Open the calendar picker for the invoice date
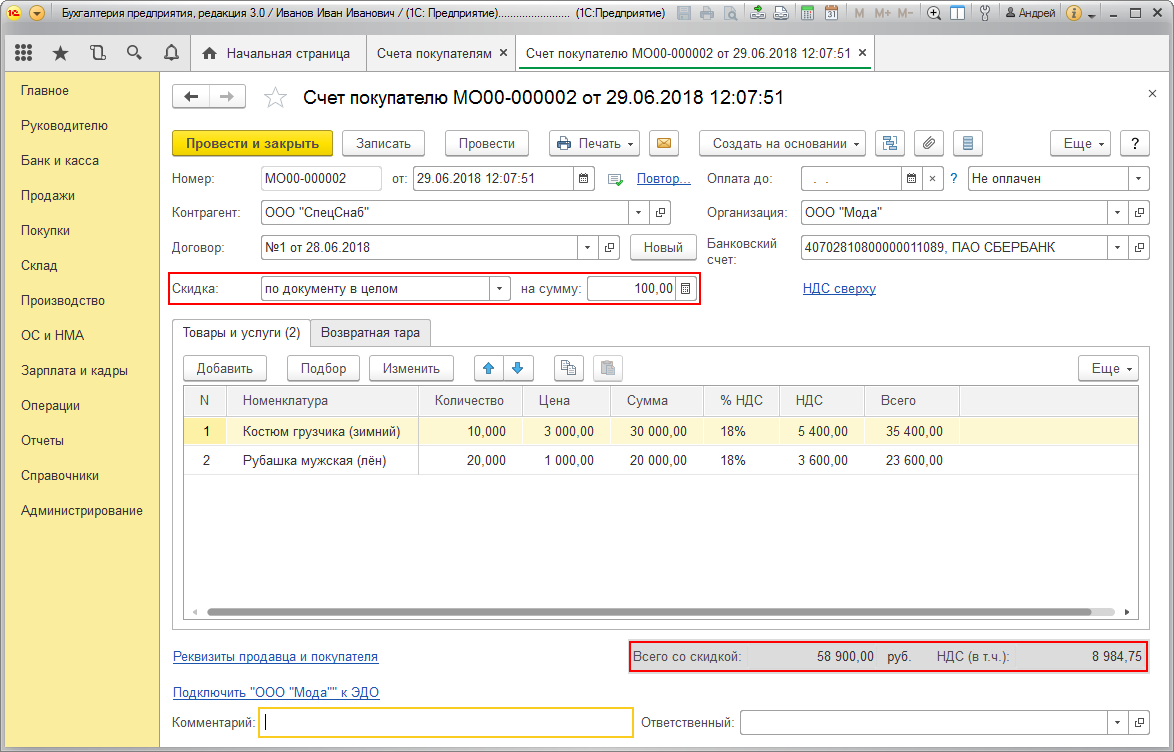Viewport: 1174px width, 752px height. [x=584, y=179]
